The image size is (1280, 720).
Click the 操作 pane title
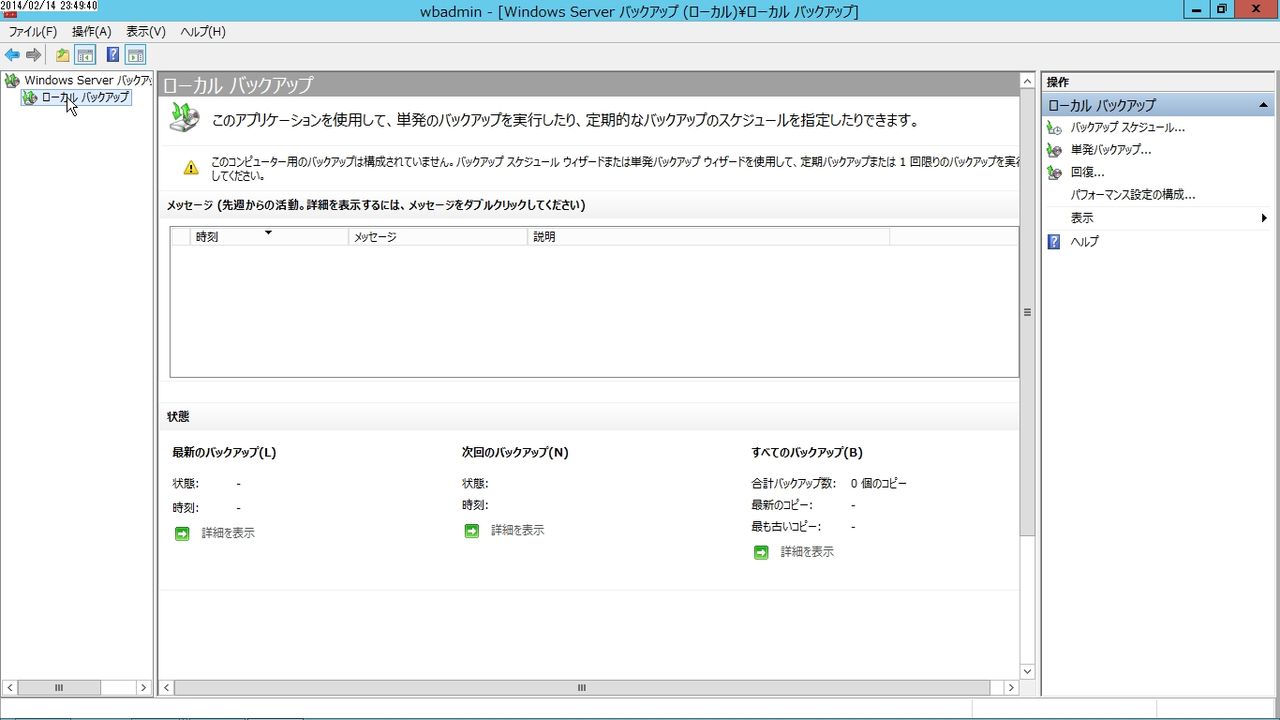[x=1058, y=82]
